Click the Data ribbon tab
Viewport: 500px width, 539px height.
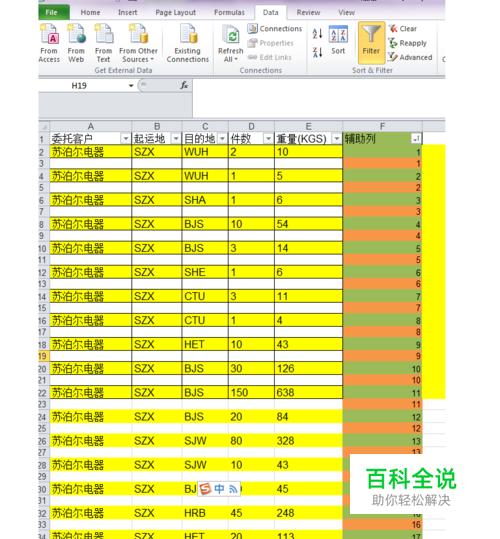270,12
